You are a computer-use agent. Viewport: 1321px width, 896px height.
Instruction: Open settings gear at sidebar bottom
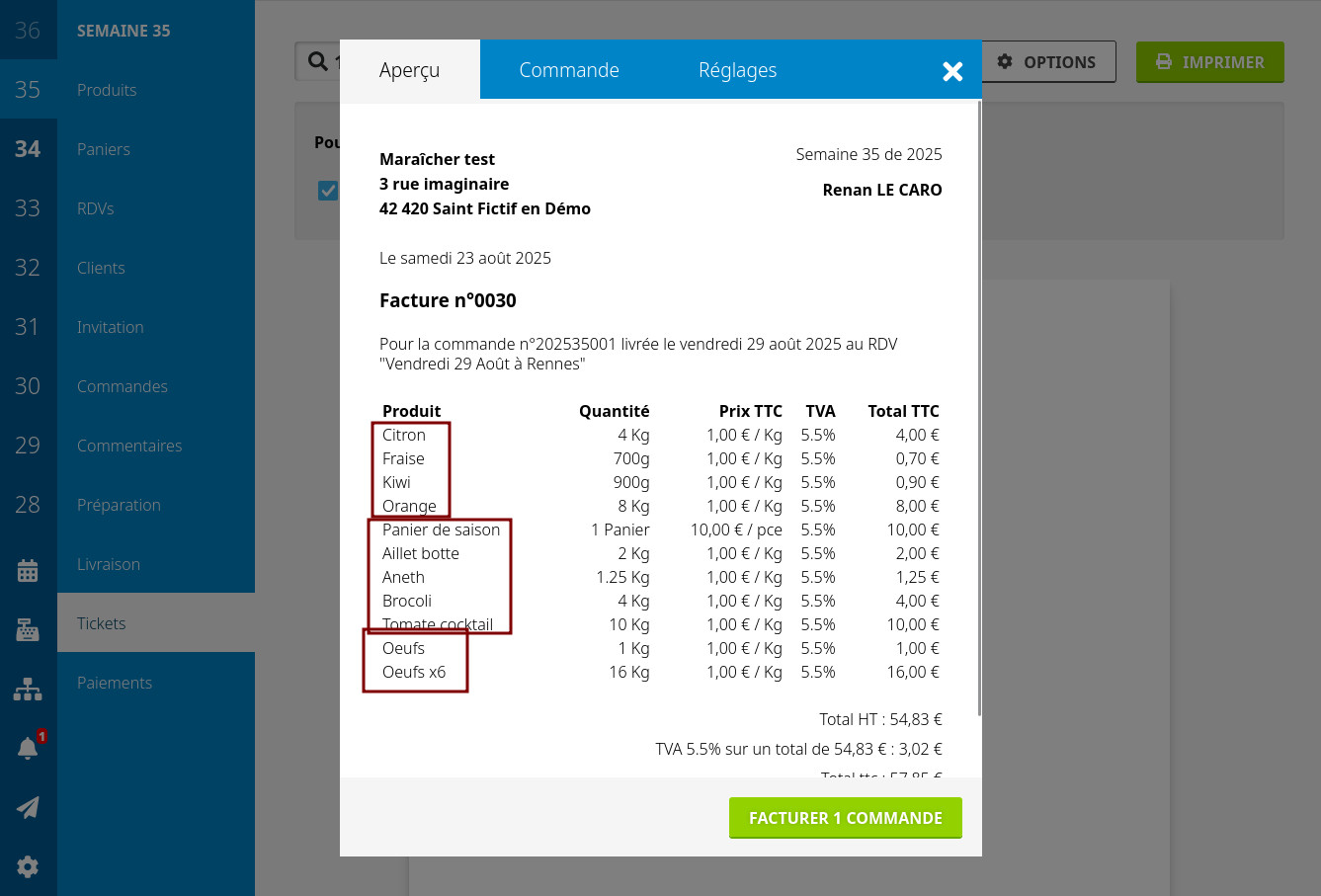[x=28, y=866]
